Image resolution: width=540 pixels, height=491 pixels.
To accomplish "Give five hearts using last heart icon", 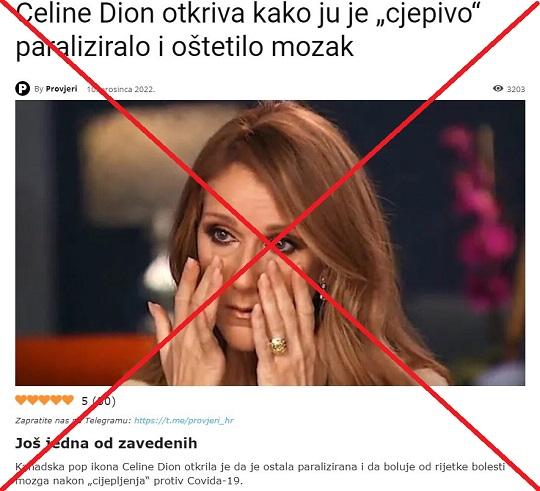I will [x=68, y=400].
